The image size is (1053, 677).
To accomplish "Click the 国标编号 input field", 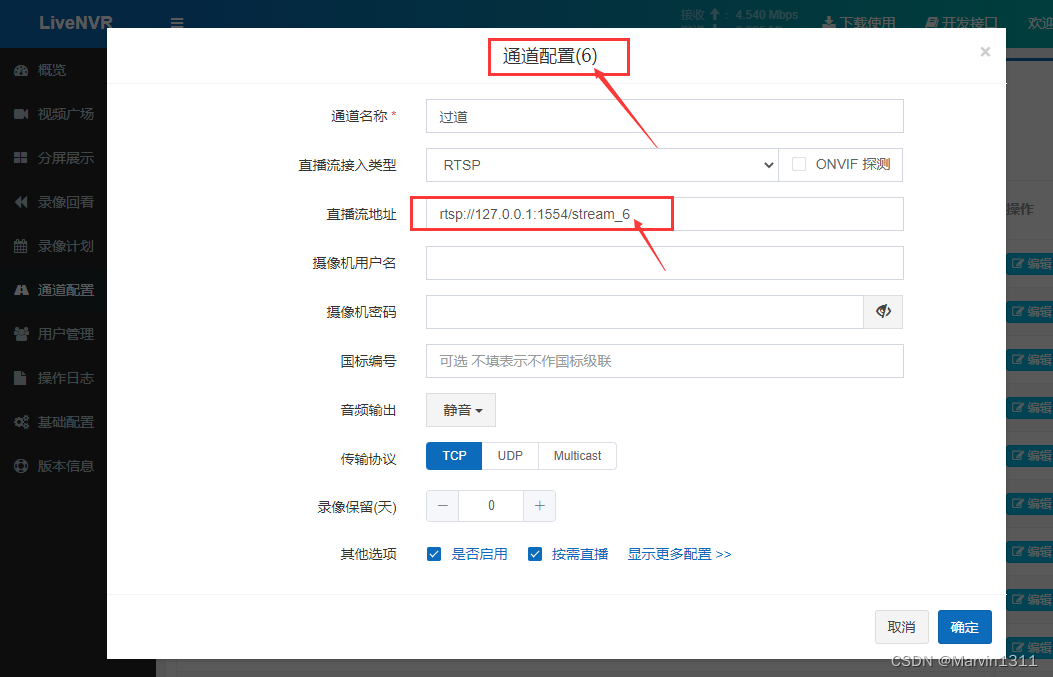I will 664,361.
